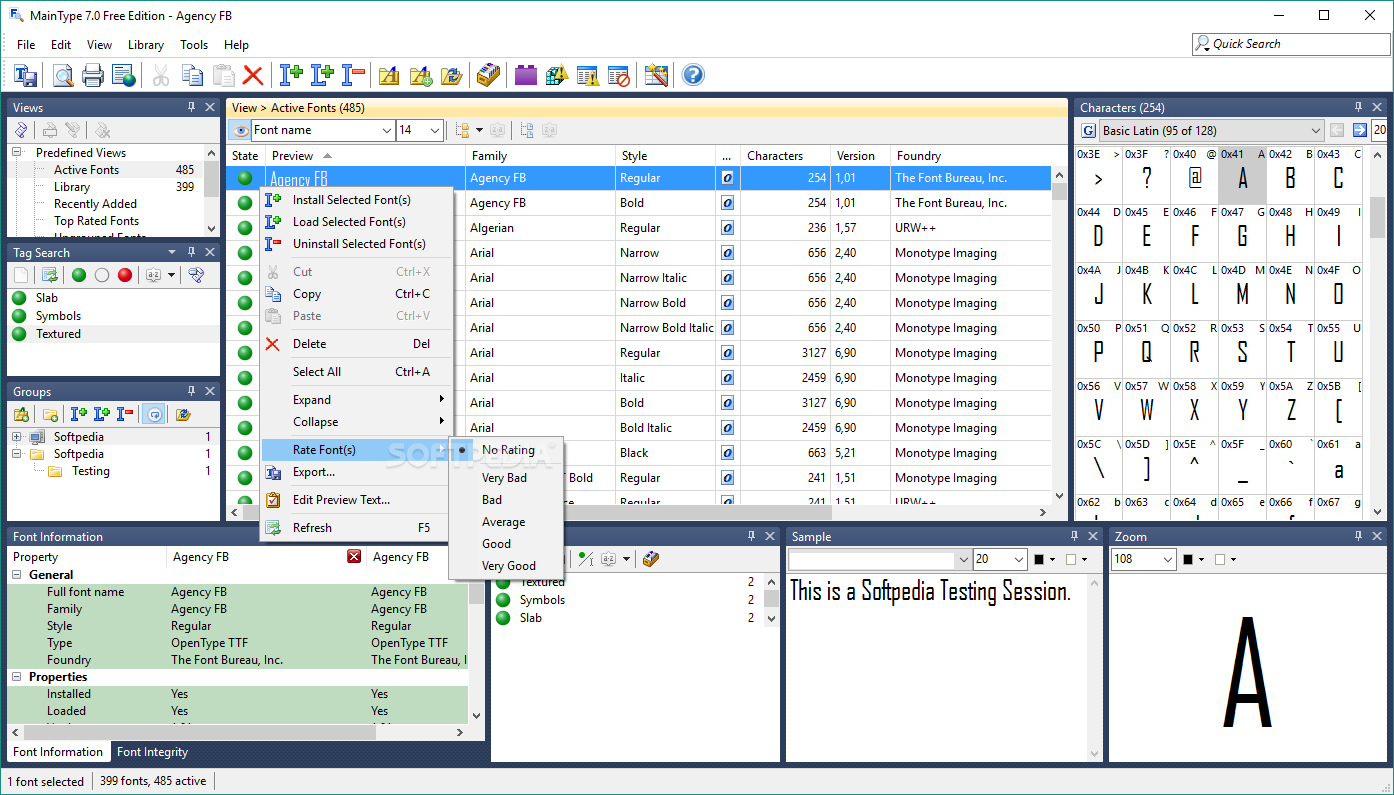Select the Very Good rating option
Screen dimensions: 1394x795
pyautogui.click(x=508, y=566)
